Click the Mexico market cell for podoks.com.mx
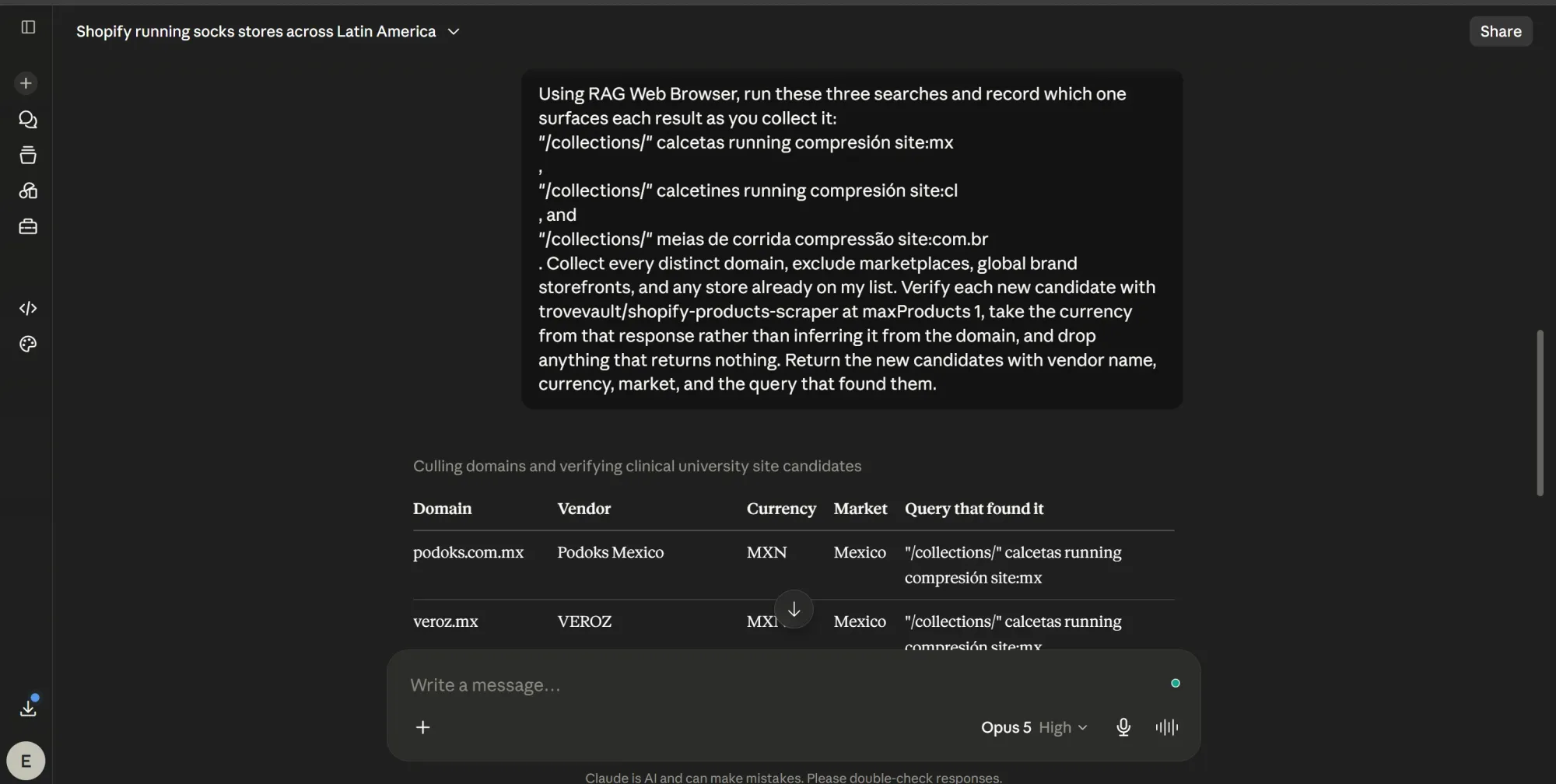 coord(860,552)
